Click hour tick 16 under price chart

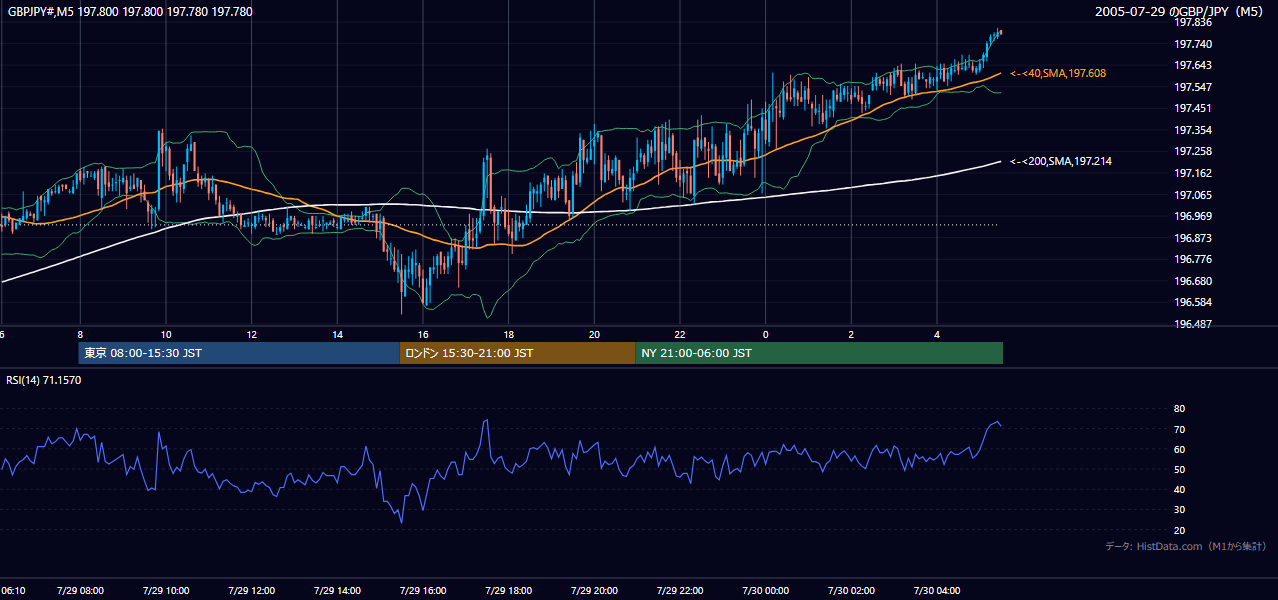(423, 334)
